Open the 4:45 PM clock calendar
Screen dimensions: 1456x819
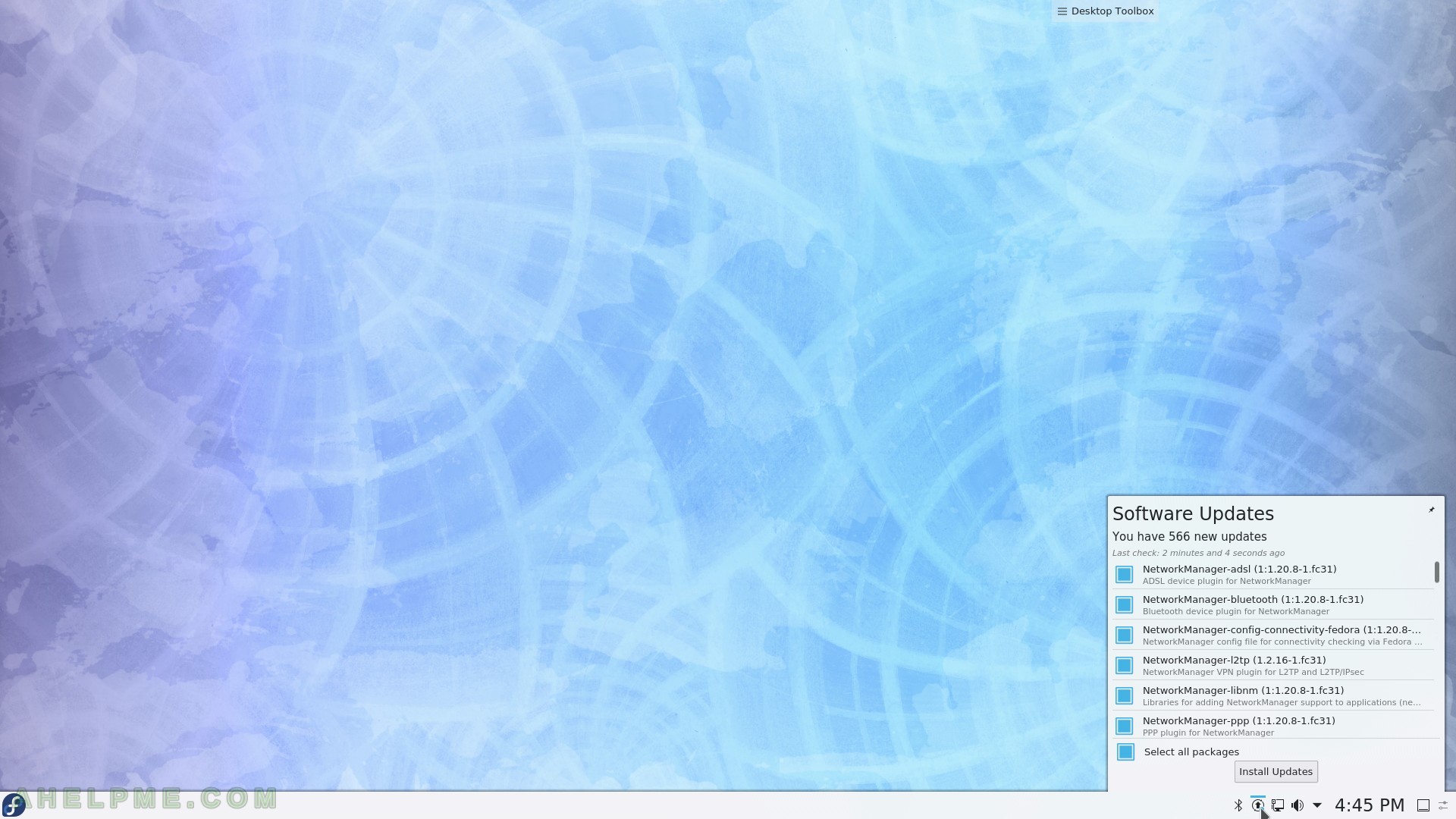tap(1370, 805)
